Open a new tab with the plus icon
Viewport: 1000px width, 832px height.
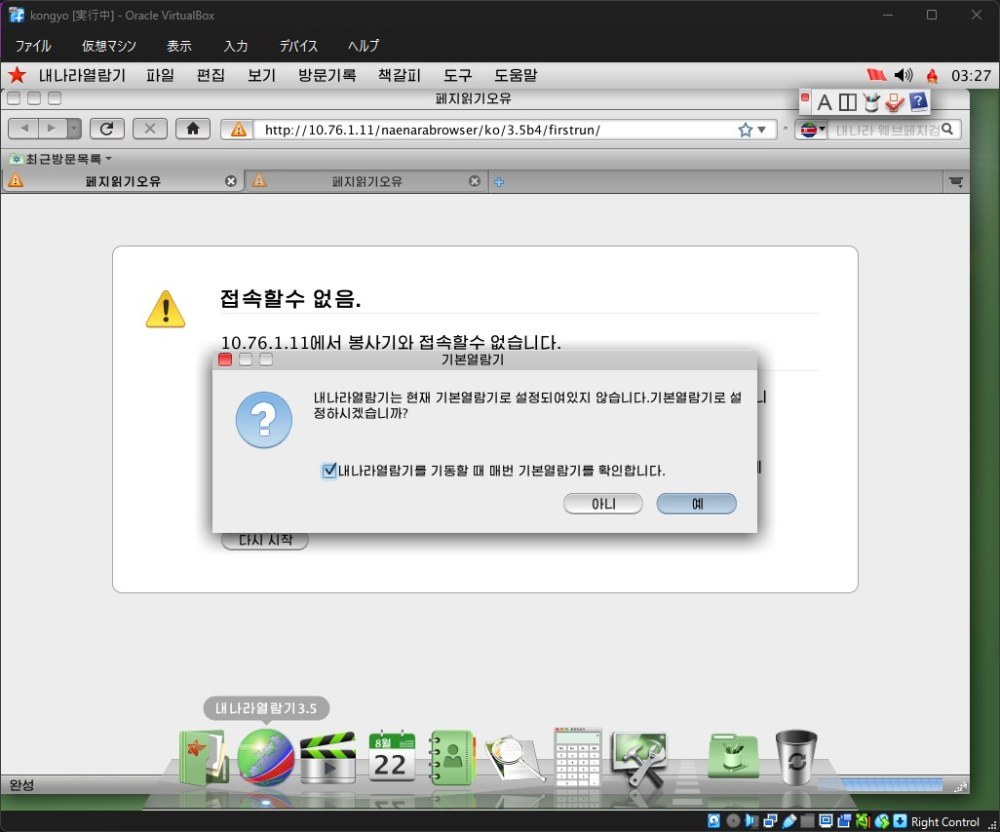pos(499,182)
